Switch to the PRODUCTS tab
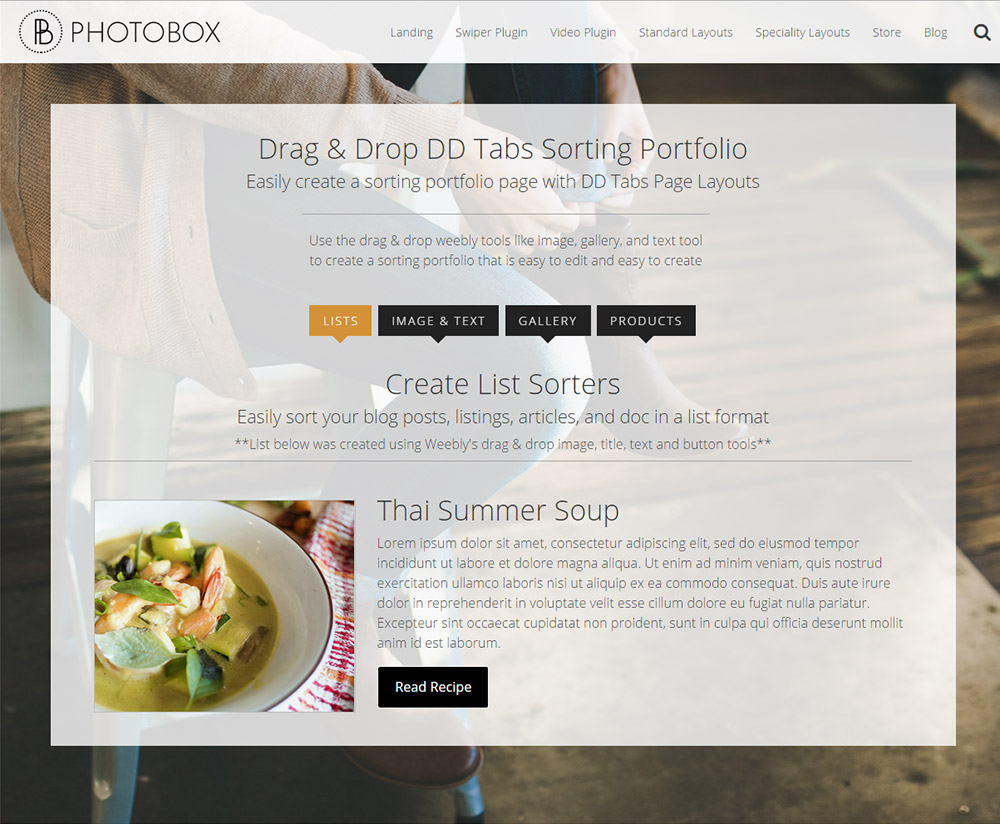The image size is (1000, 824). pyautogui.click(x=646, y=321)
